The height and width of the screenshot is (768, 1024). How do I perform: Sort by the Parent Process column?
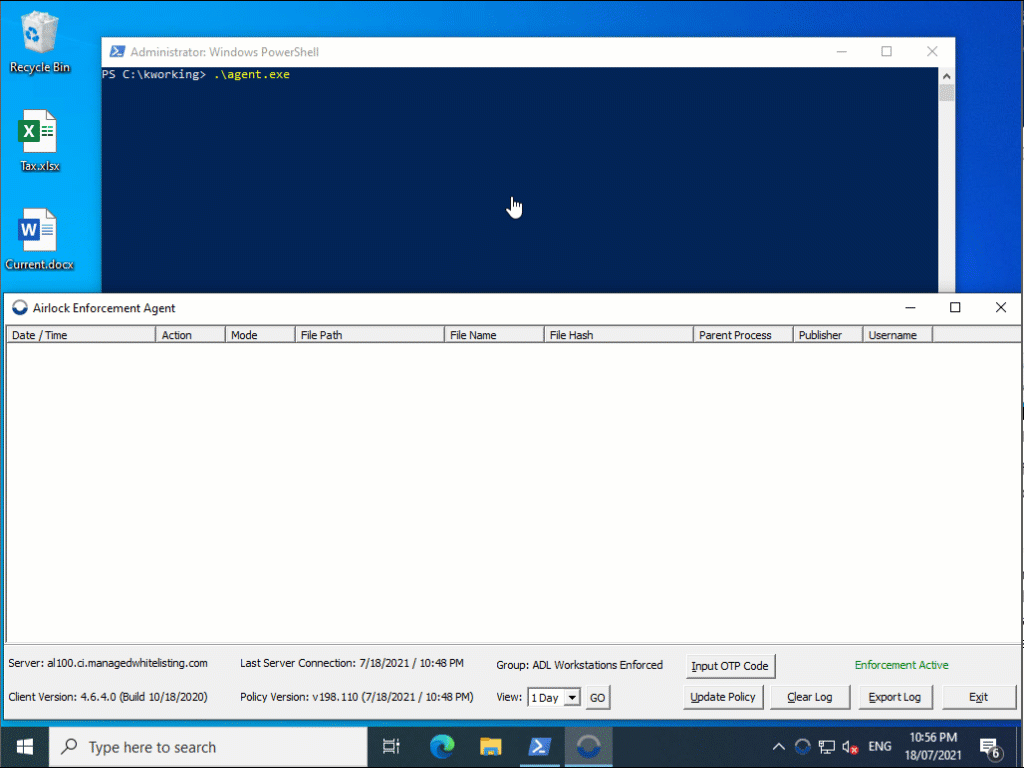[x=743, y=335]
